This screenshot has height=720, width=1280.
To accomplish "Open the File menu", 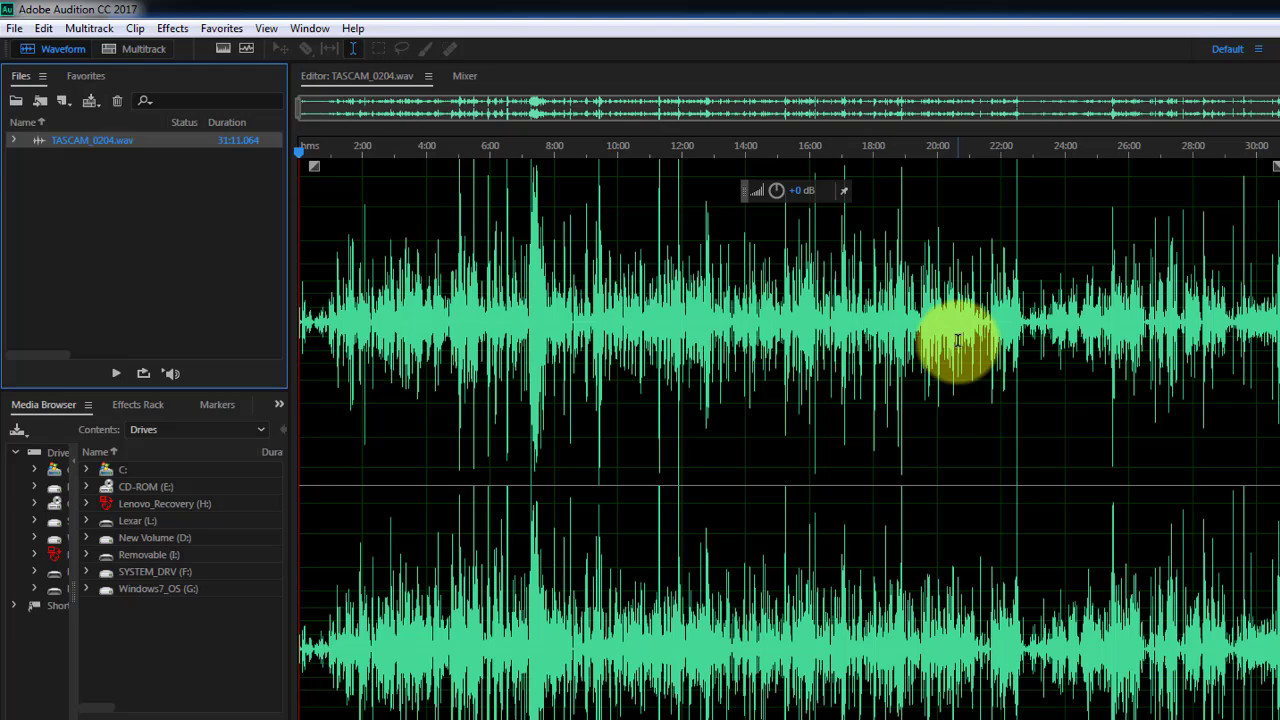I will (14, 29).
